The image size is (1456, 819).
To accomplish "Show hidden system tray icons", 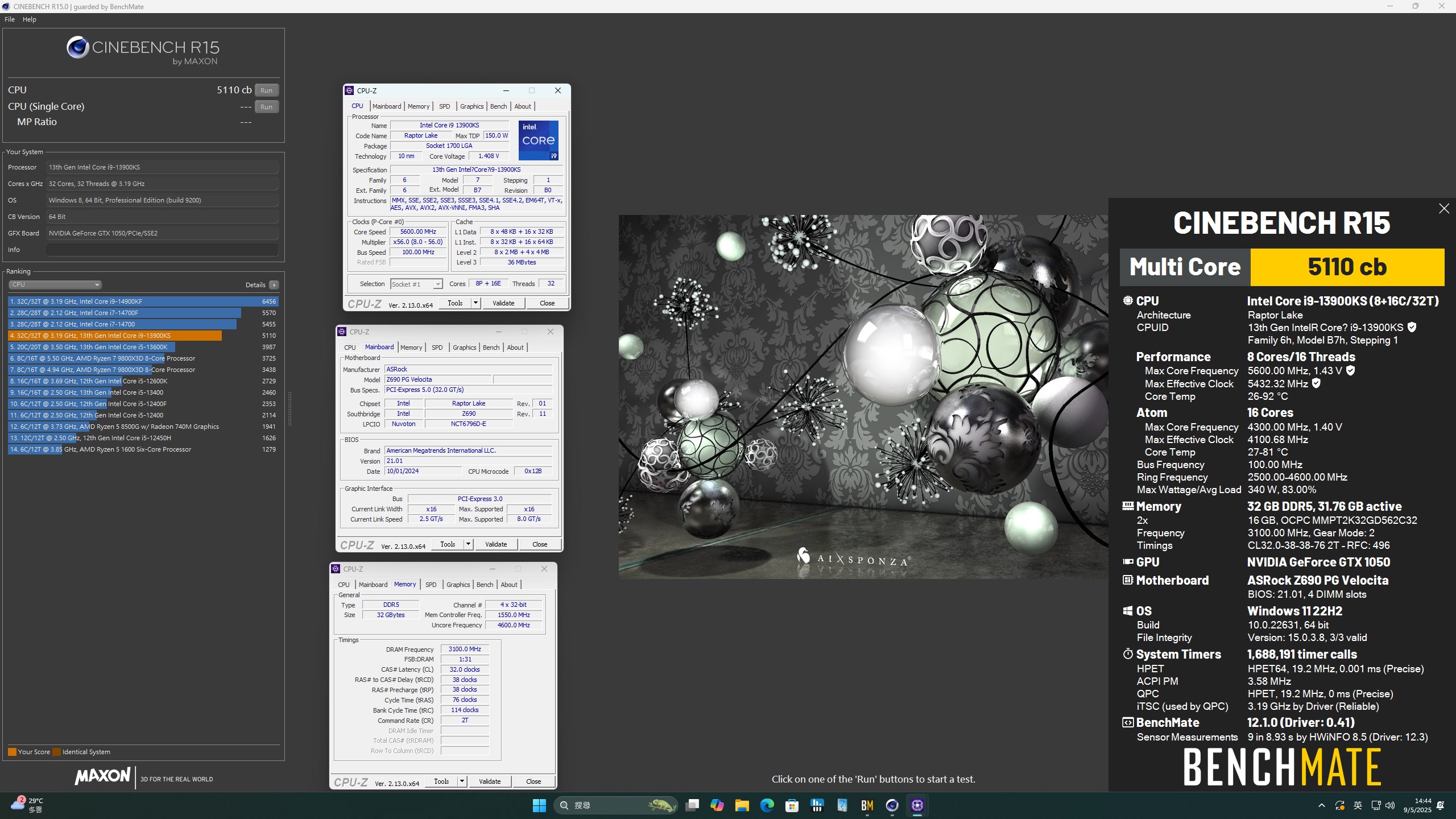I will pos(1321,805).
